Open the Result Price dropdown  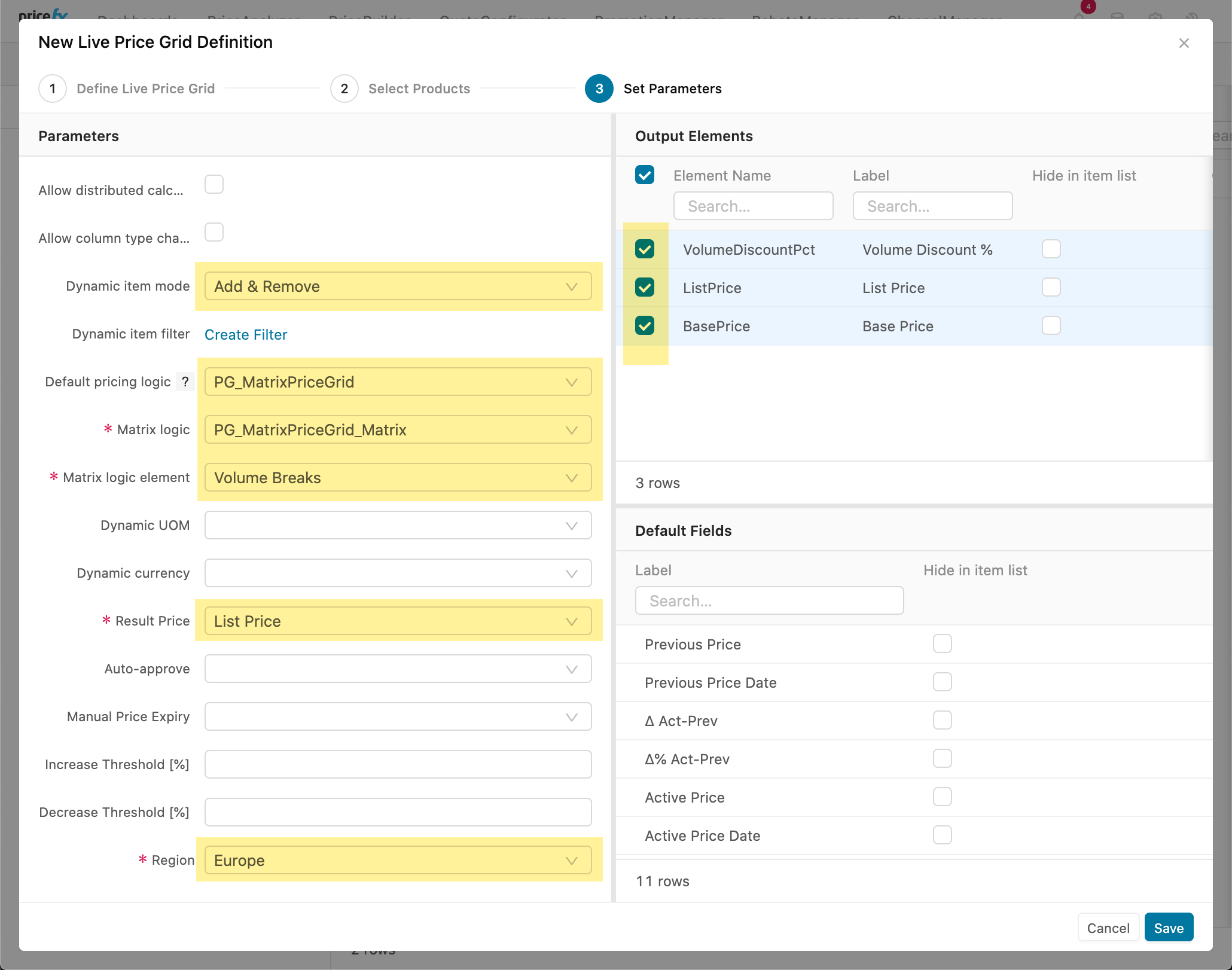[571, 621]
